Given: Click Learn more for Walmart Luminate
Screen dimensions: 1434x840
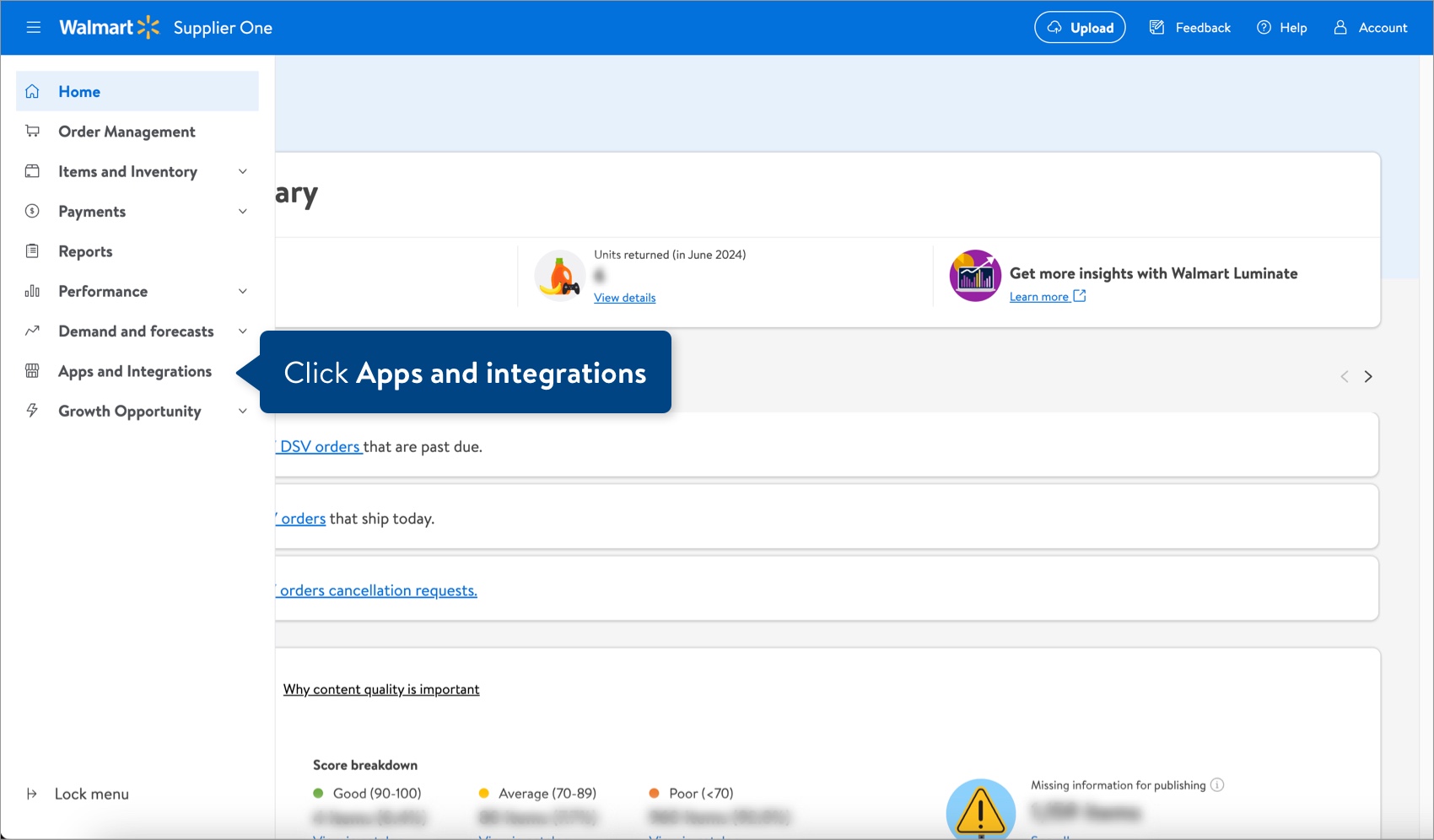Looking at the screenshot, I should 1041,296.
